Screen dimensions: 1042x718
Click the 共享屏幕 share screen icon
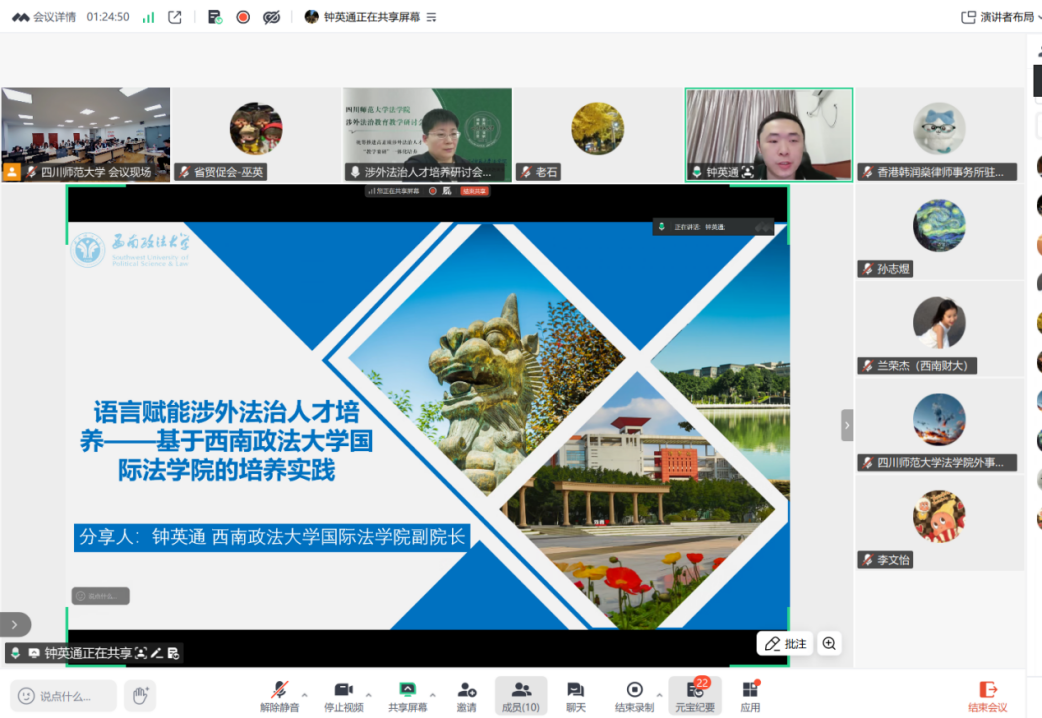coord(407,690)
